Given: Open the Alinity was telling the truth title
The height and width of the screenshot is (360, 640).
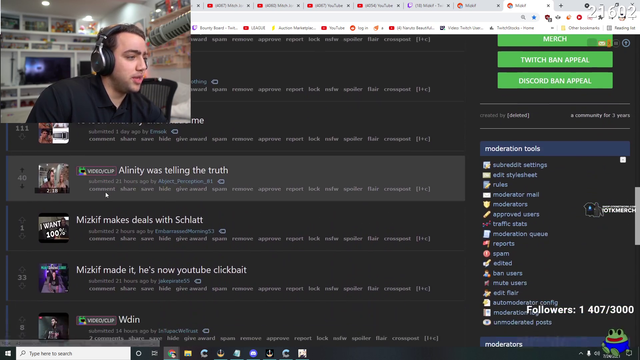Looking at the screenshot, I should point(173,170).
